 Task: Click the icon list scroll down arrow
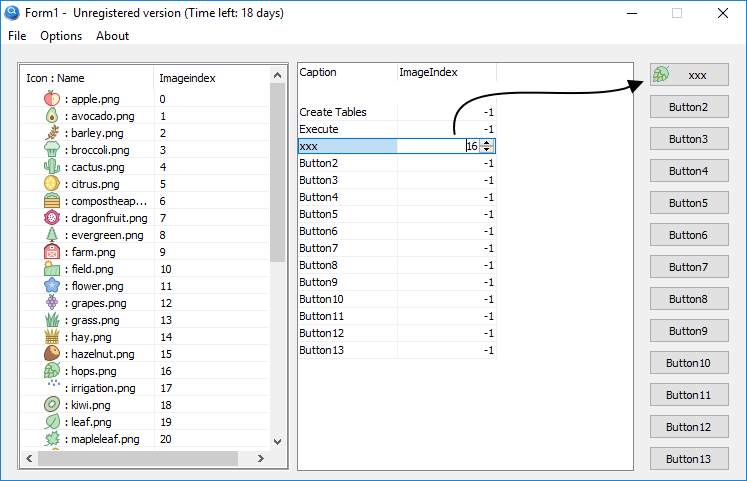click(x=277, y=441)
